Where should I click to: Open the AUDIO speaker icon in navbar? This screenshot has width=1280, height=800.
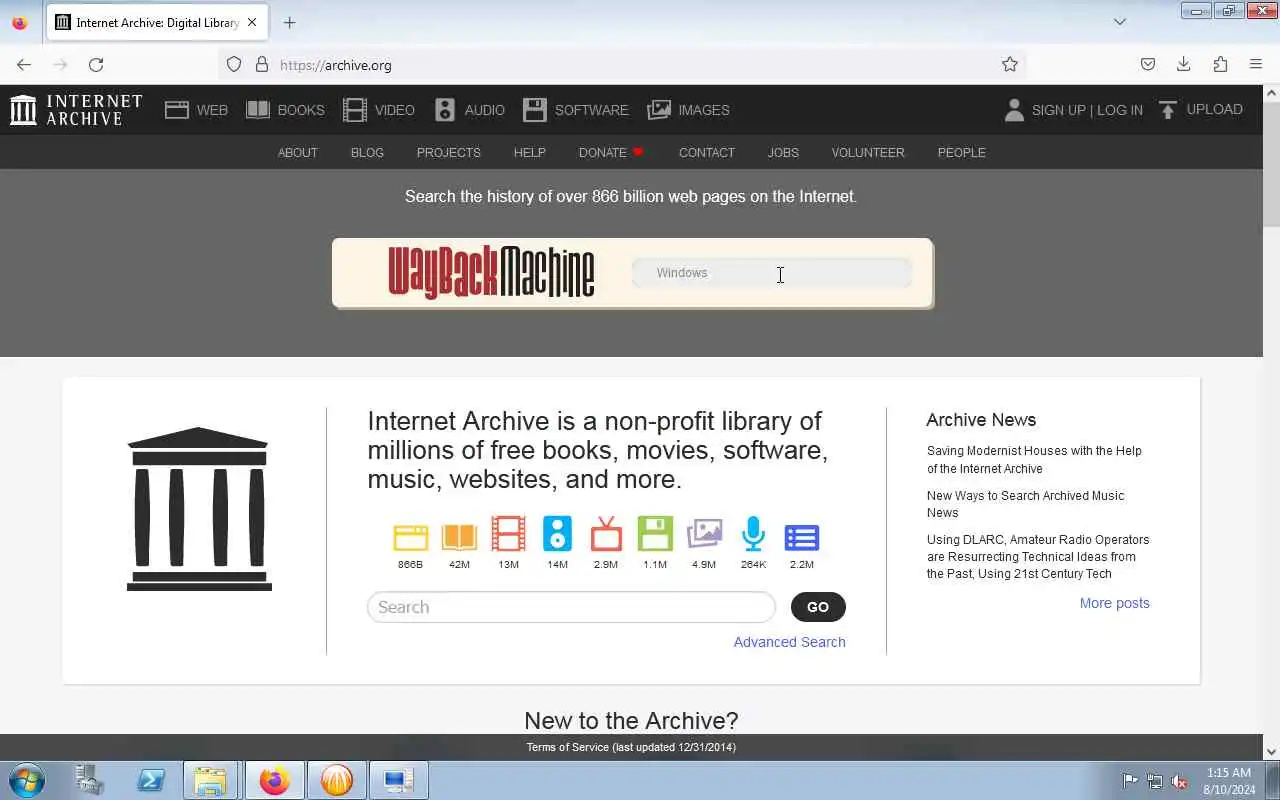point(445,110)
